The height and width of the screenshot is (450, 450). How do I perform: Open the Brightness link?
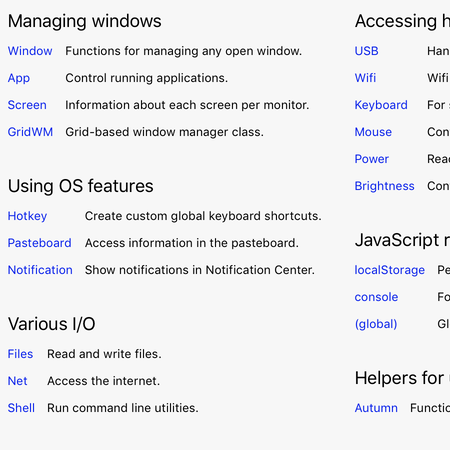(x=384, y=186)
